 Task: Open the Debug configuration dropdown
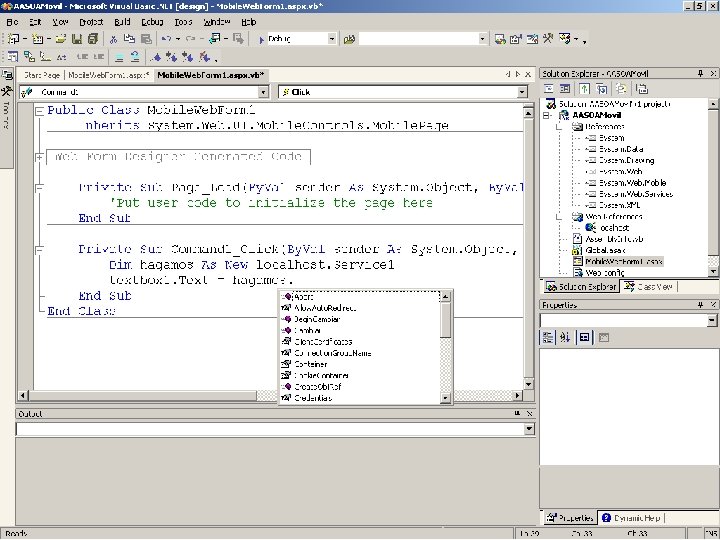(x=332, y=39)
